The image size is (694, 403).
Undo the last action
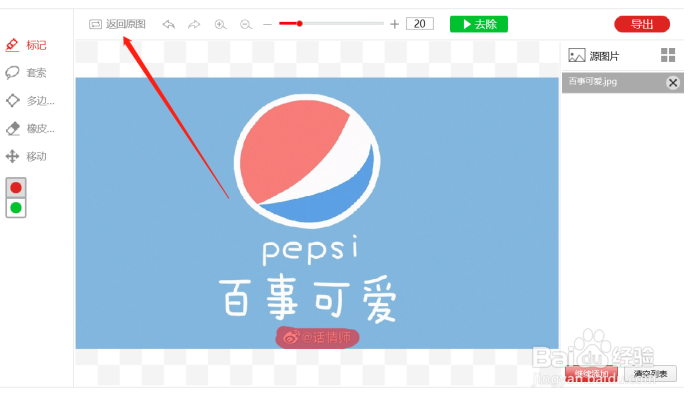pos(169,24)
